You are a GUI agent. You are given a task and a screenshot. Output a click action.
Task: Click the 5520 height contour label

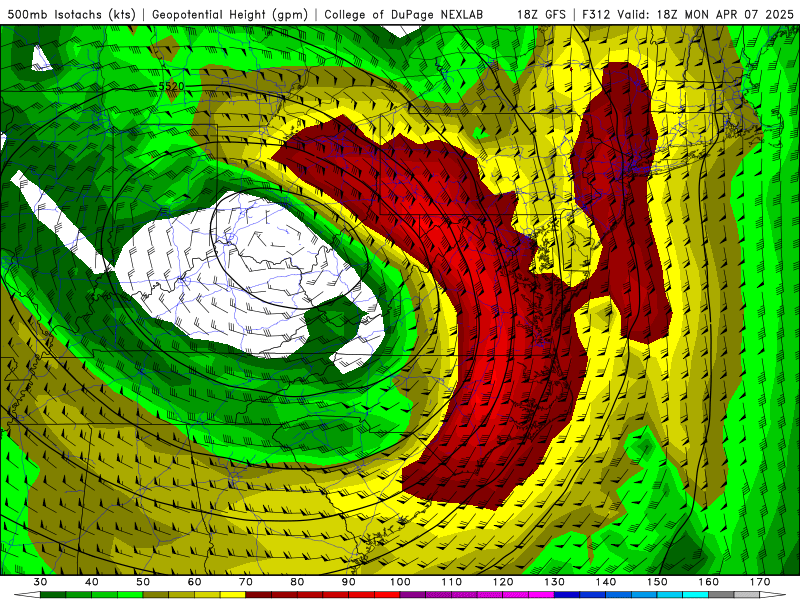171,86
